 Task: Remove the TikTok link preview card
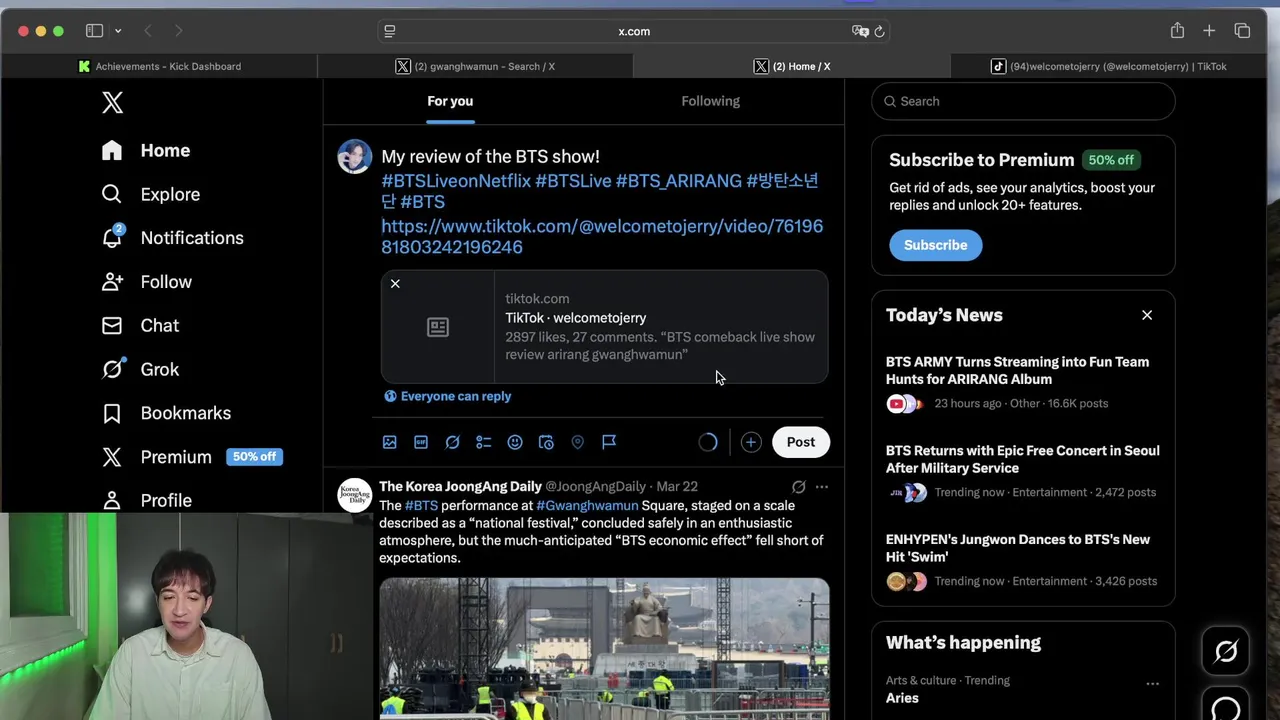point(395,284)
